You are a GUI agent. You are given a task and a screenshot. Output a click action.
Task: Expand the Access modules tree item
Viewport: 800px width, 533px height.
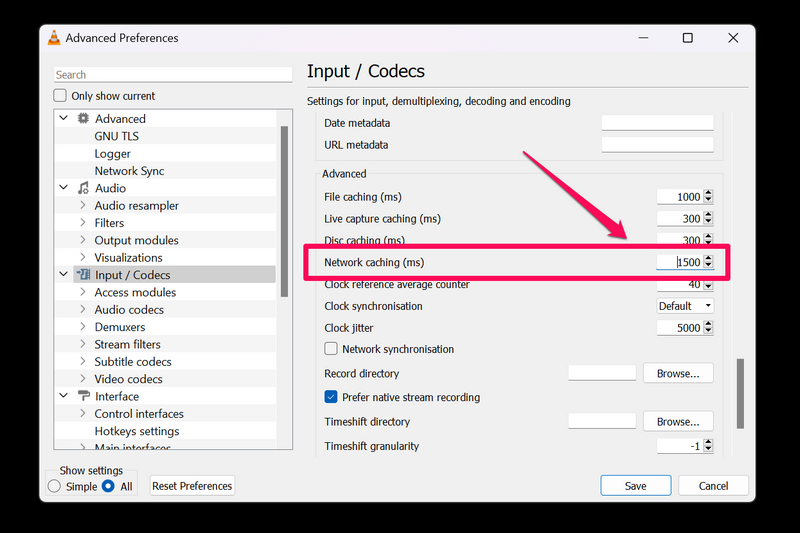coord(83,292)
